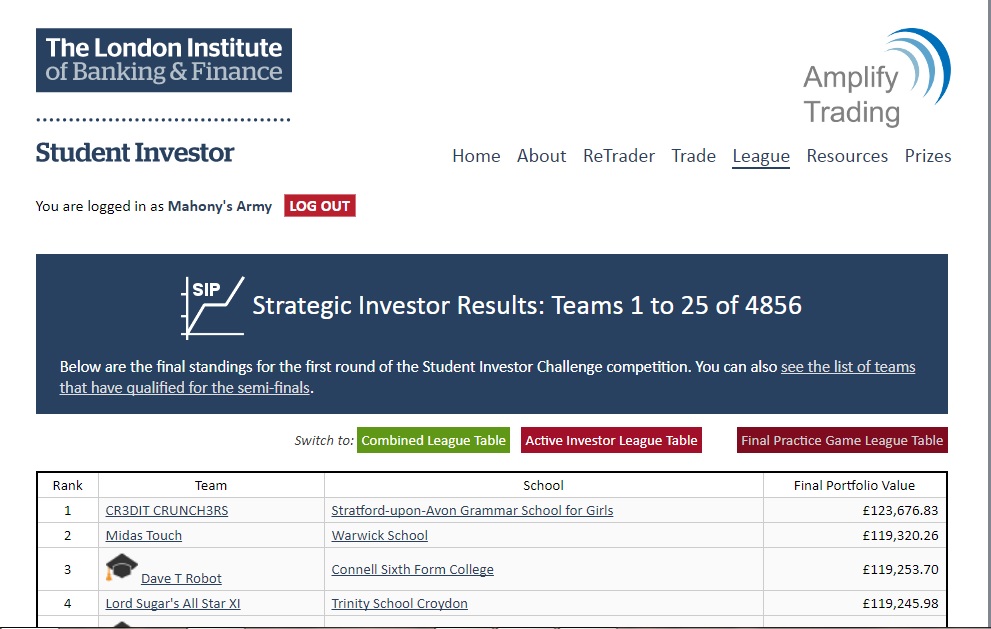Click the Amplify Trading logo
Viewport: 991px width, 629px height.
875,78
